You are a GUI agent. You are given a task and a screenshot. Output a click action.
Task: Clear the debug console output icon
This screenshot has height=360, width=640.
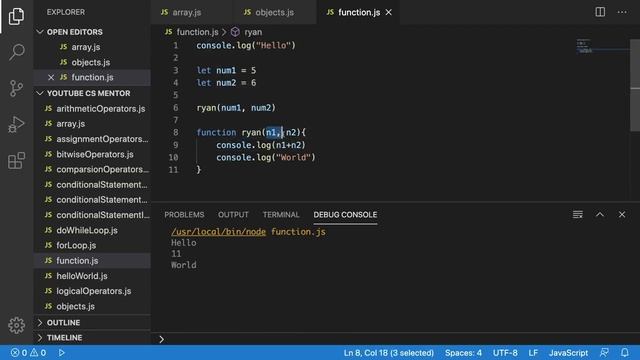click(x=578, y=214)
